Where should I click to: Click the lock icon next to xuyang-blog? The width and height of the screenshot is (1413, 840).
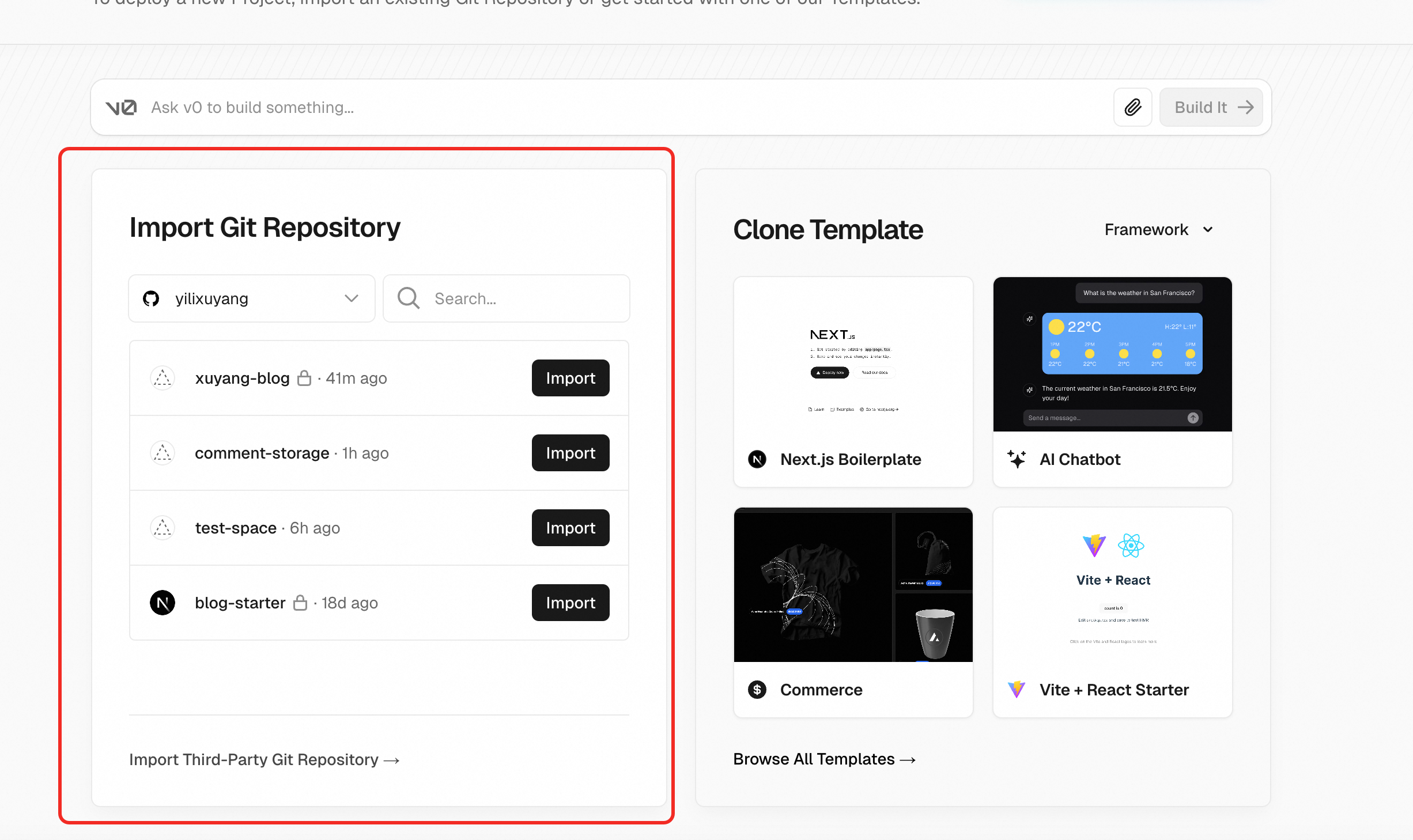click(304, 378)
